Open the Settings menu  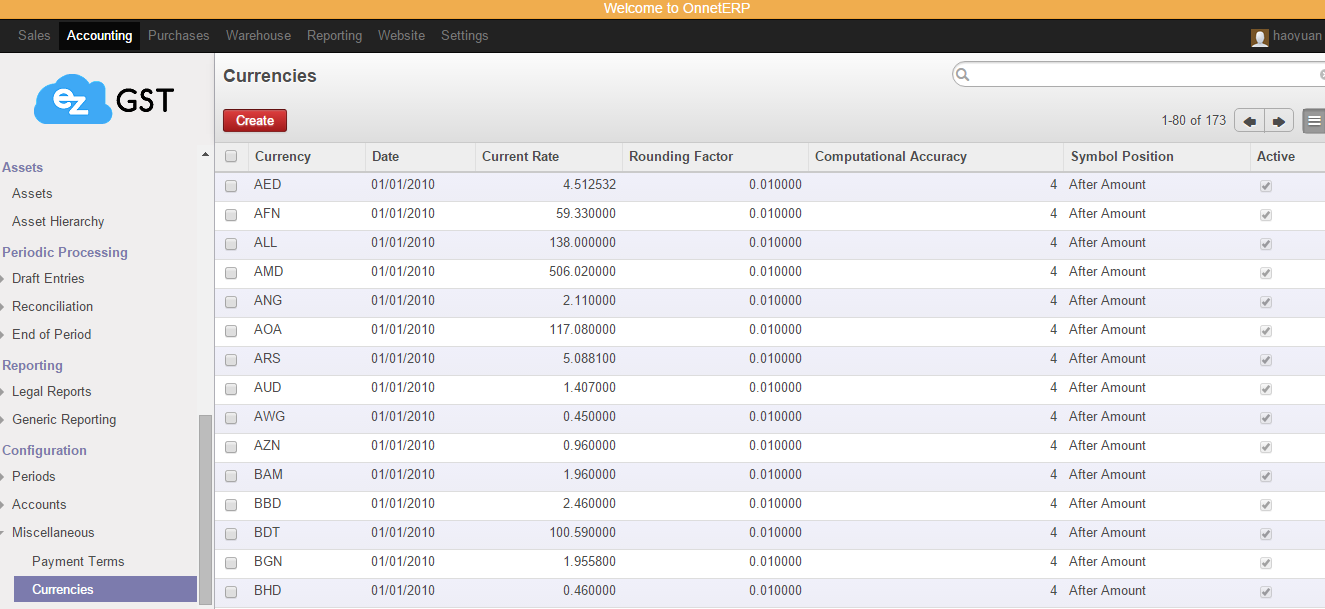coord(464,35)
